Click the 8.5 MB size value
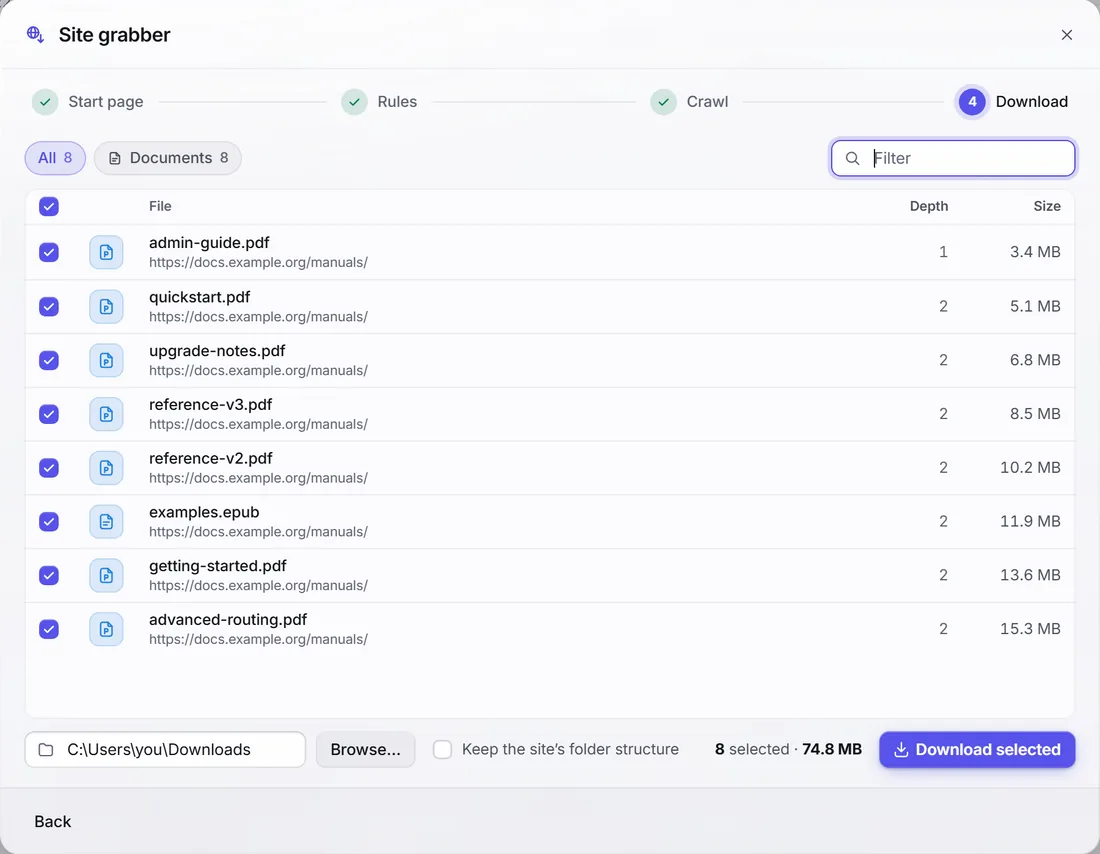 [x=1035, y=414]
